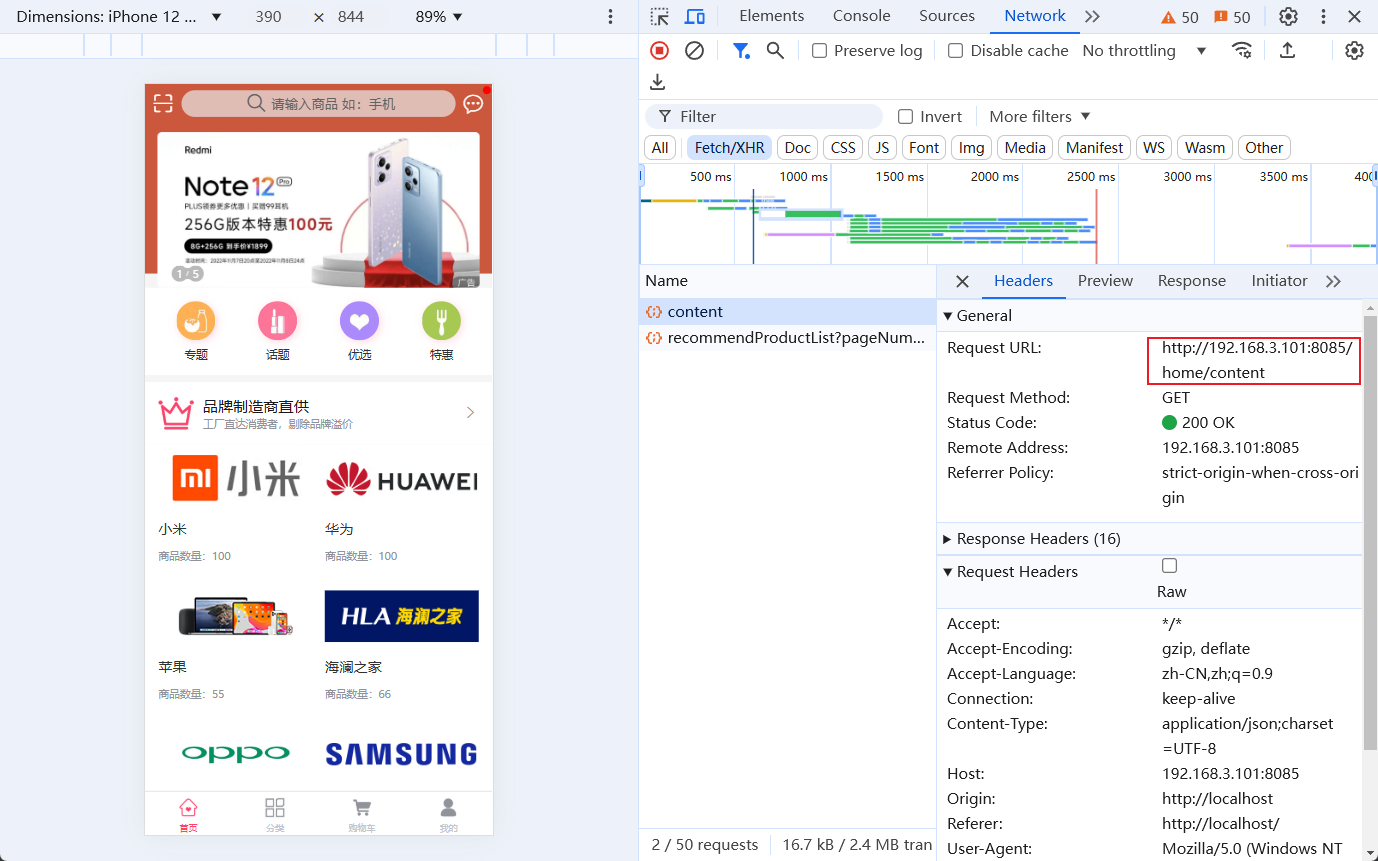Open the Preview tab of request

[1105, 281]
